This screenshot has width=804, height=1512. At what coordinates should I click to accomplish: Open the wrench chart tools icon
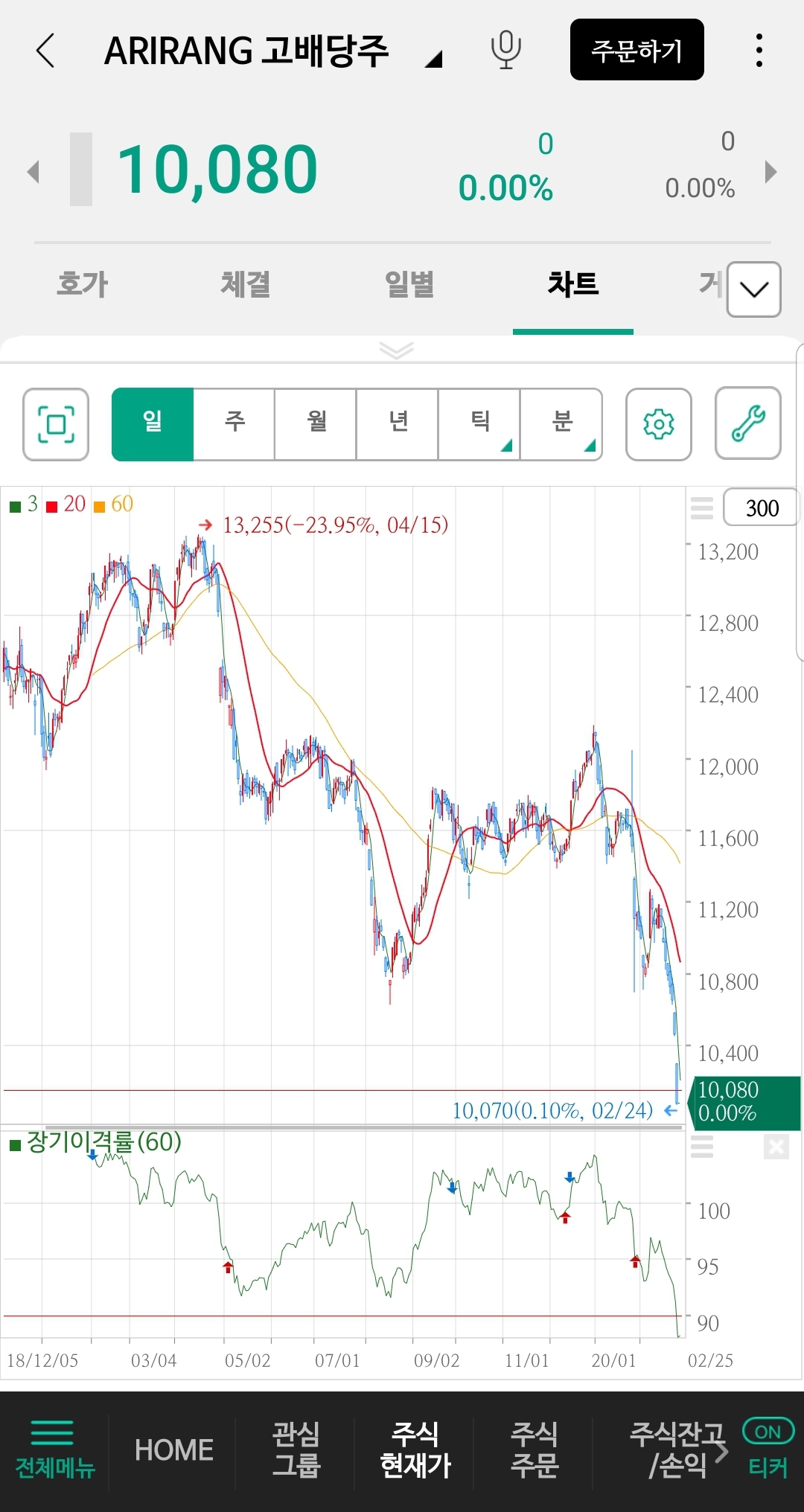[x=748, y=423]
